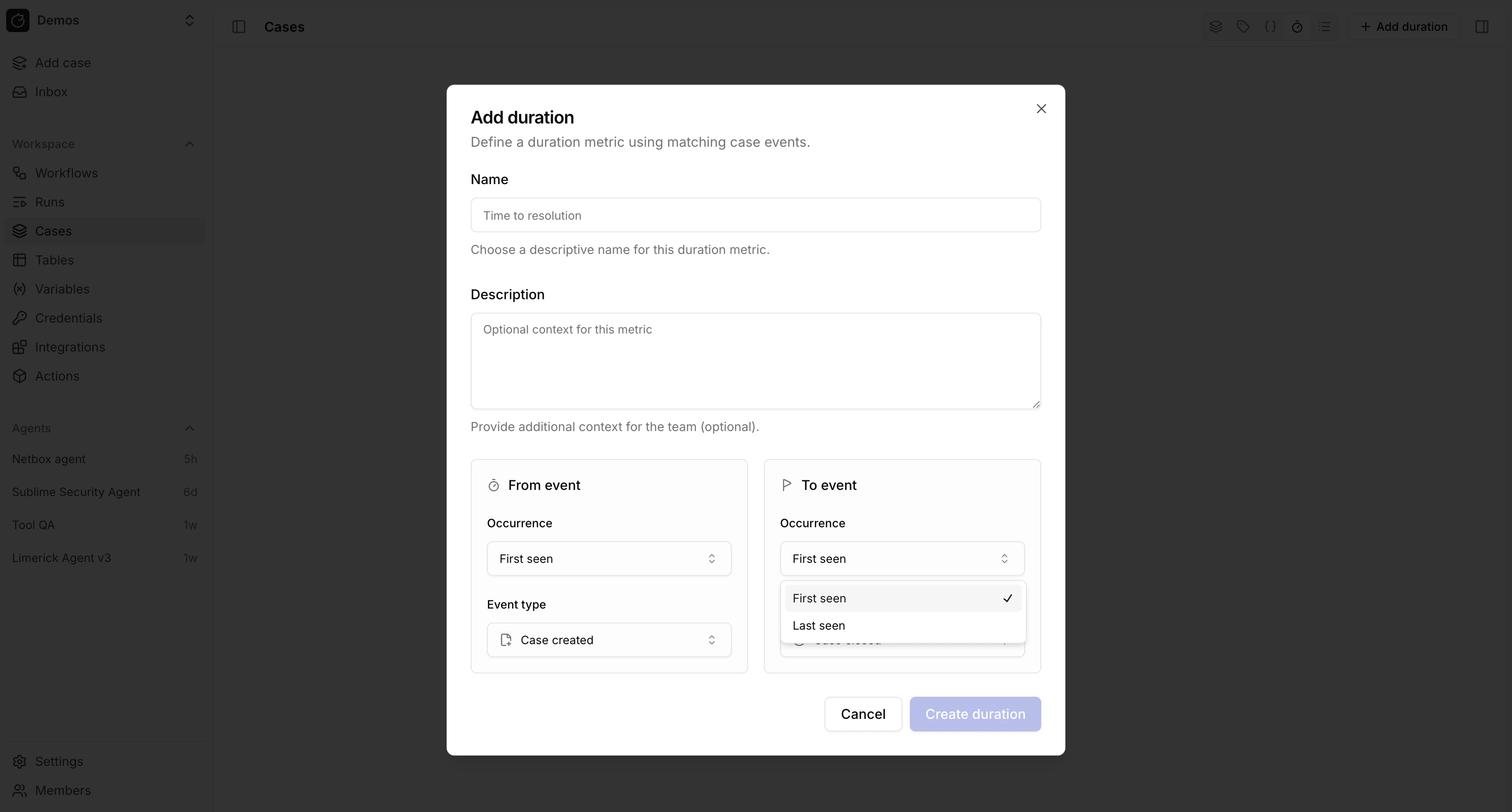Open the 'Case created' event type dropdown
This screenshot has height=812, width=1512.
(x=609, y=639)
